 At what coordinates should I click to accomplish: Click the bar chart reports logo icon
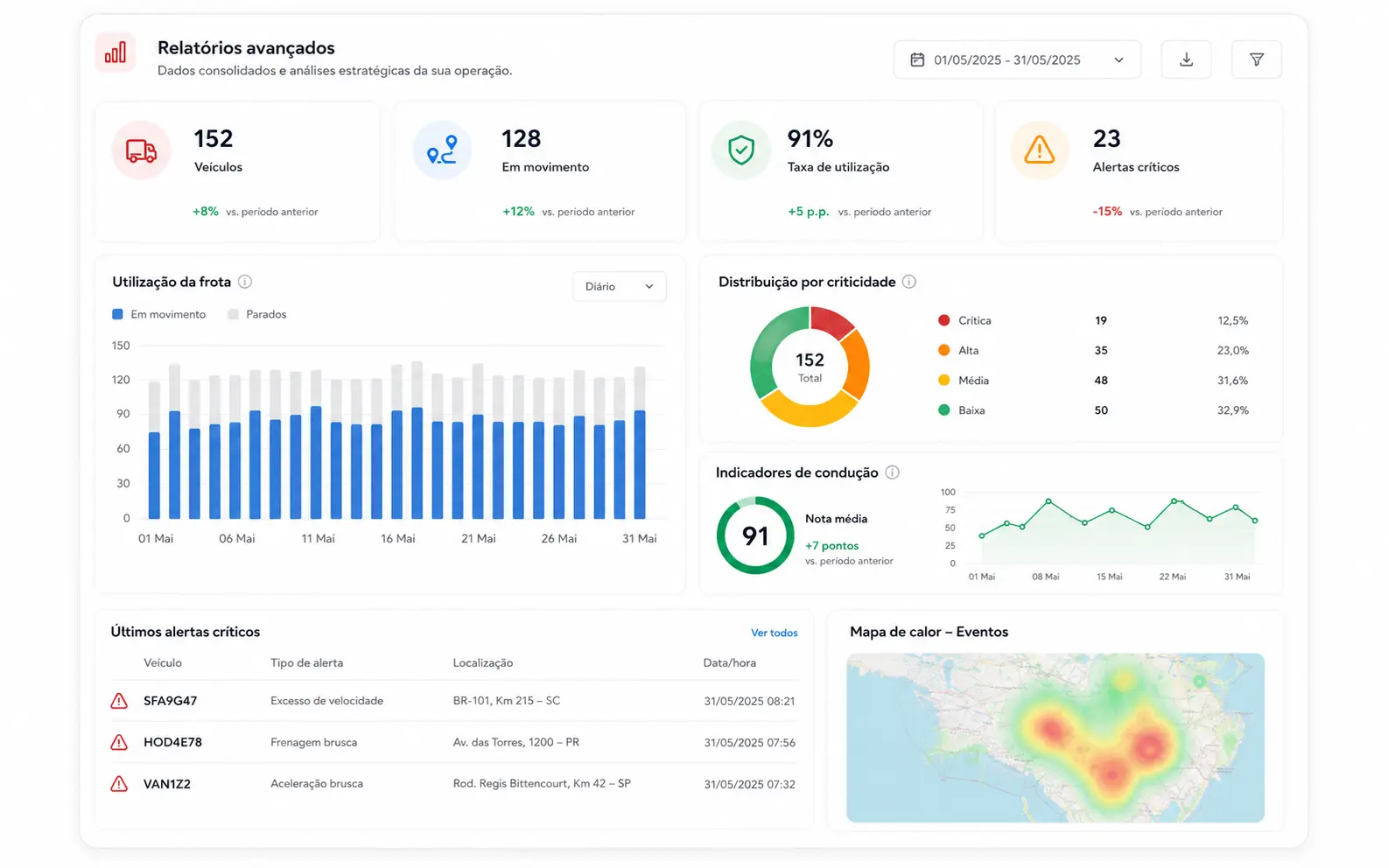pos(116,52)
